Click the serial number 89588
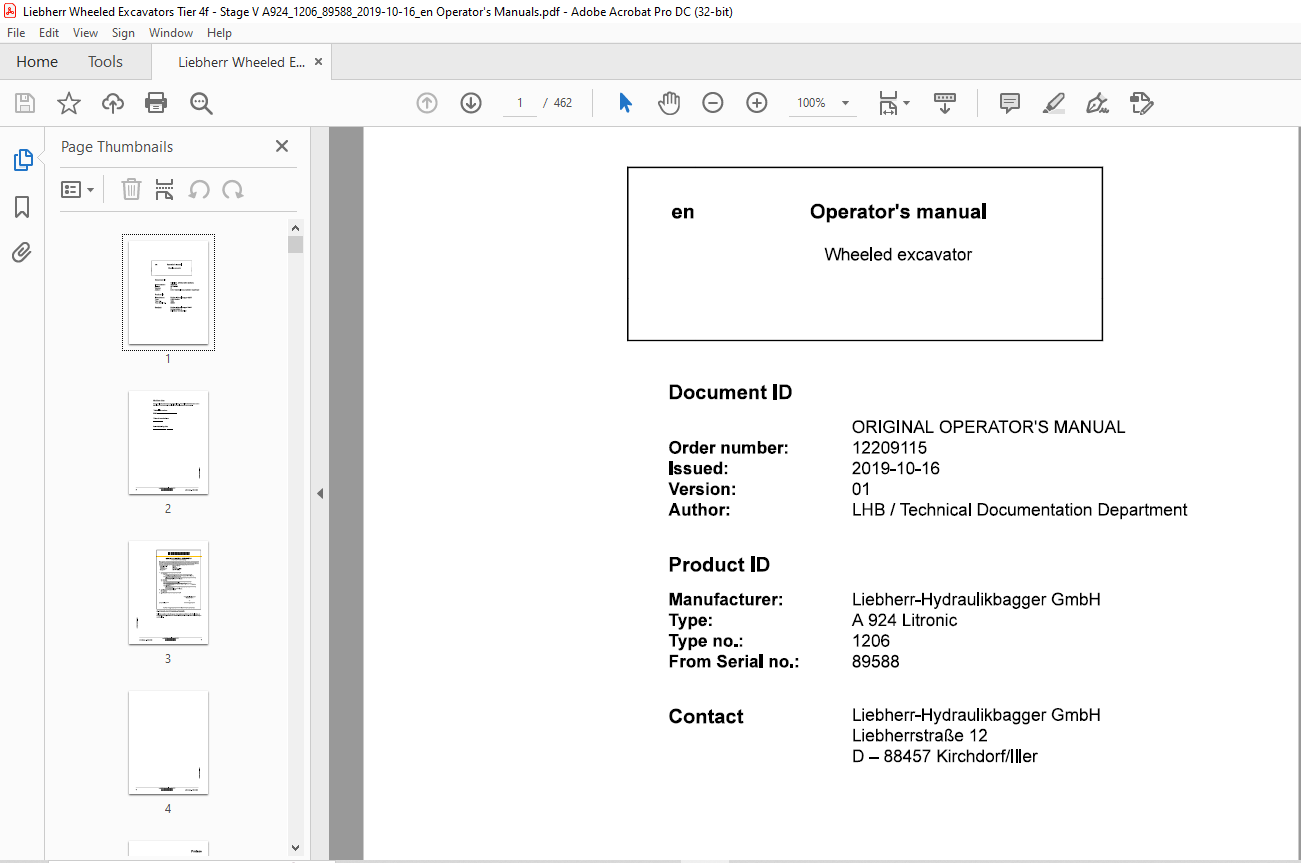Viewport: 1301px width, 863px height. point(875,662)
